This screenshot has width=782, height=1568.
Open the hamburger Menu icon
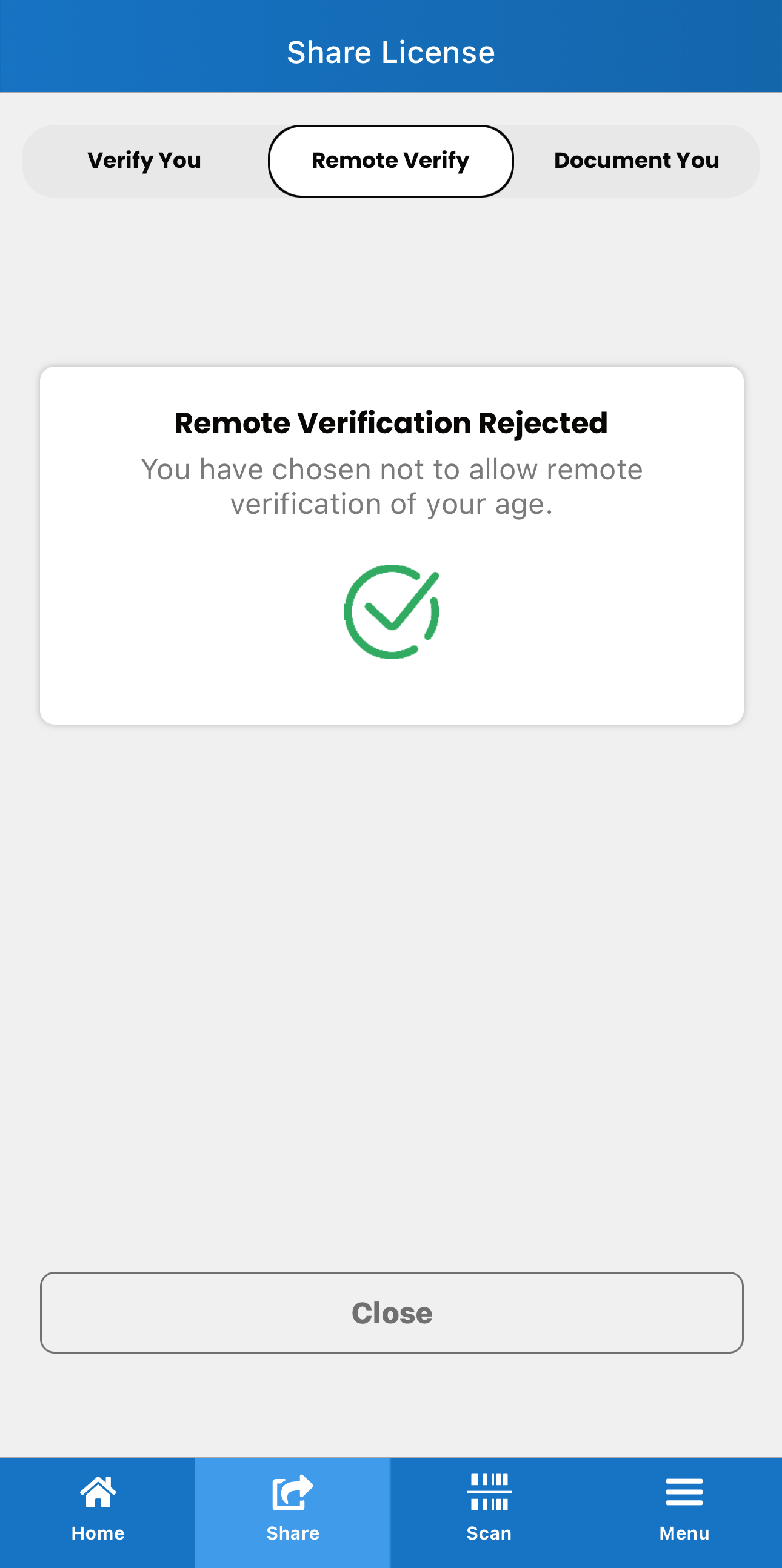click(684, 1492)
